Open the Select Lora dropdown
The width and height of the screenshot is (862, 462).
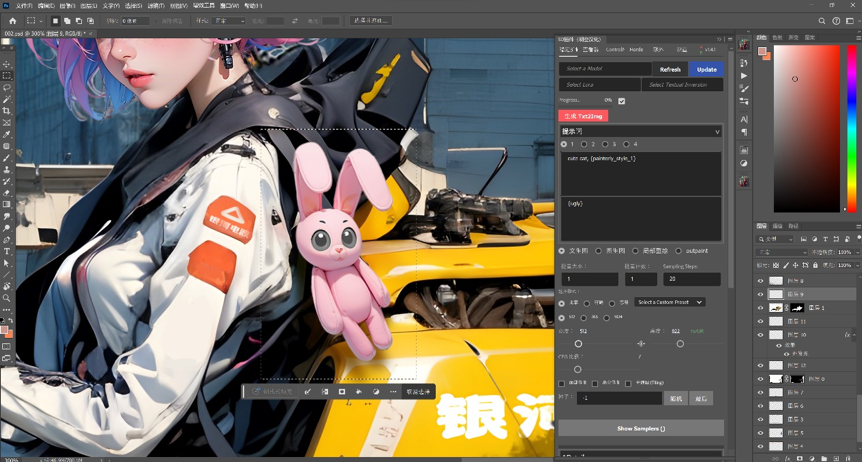600,85
